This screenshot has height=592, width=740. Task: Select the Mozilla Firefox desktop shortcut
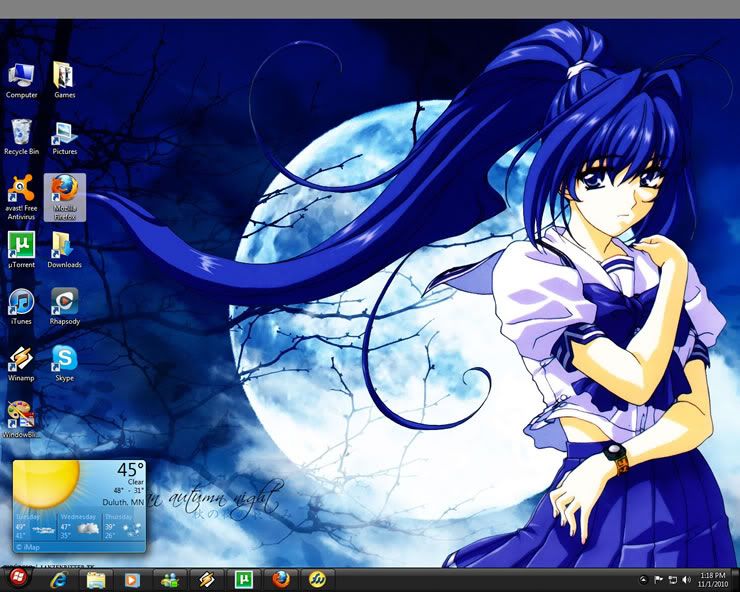pos(65,197)
